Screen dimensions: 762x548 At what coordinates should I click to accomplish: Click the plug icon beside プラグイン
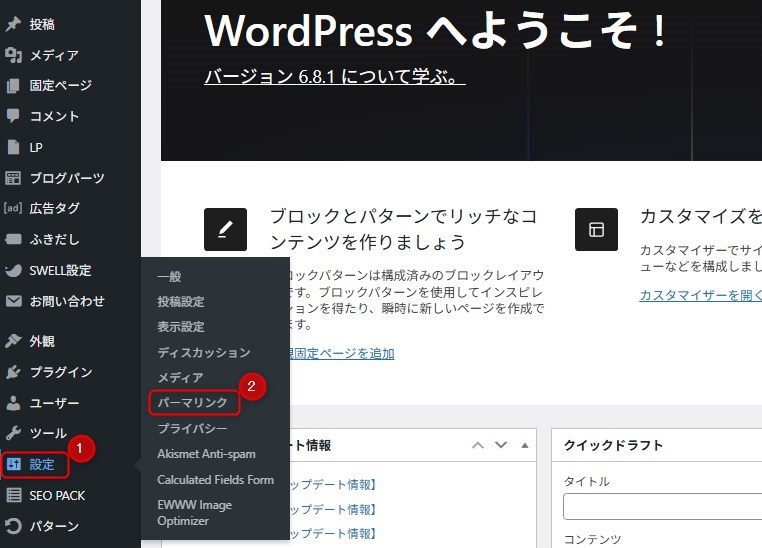pos(13,372)
